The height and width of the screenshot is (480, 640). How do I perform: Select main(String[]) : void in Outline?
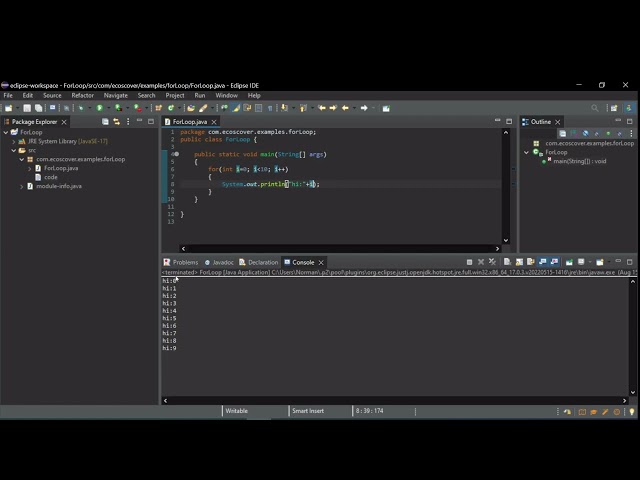point(580,161)
